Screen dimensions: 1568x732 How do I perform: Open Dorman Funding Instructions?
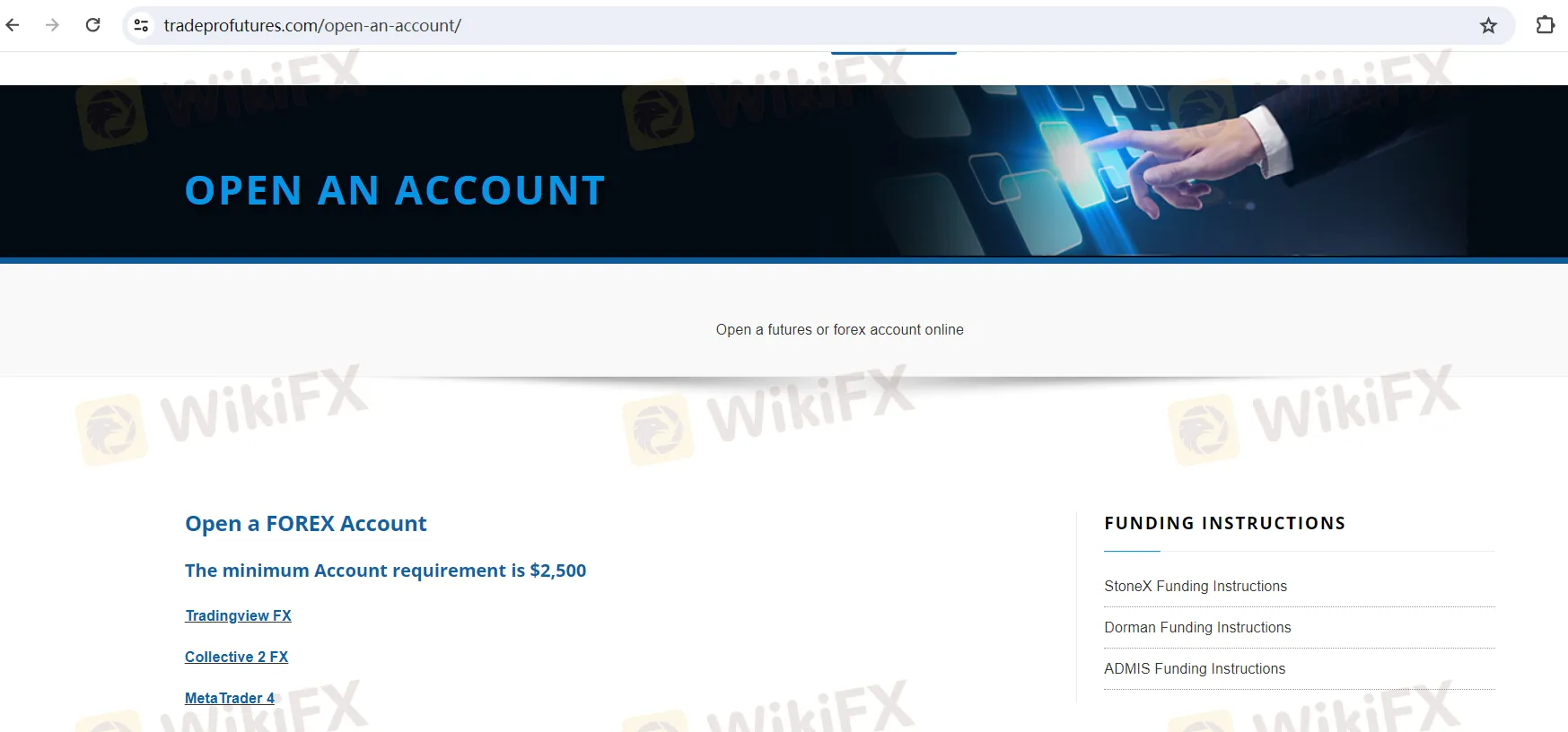tap(1197, 627)
